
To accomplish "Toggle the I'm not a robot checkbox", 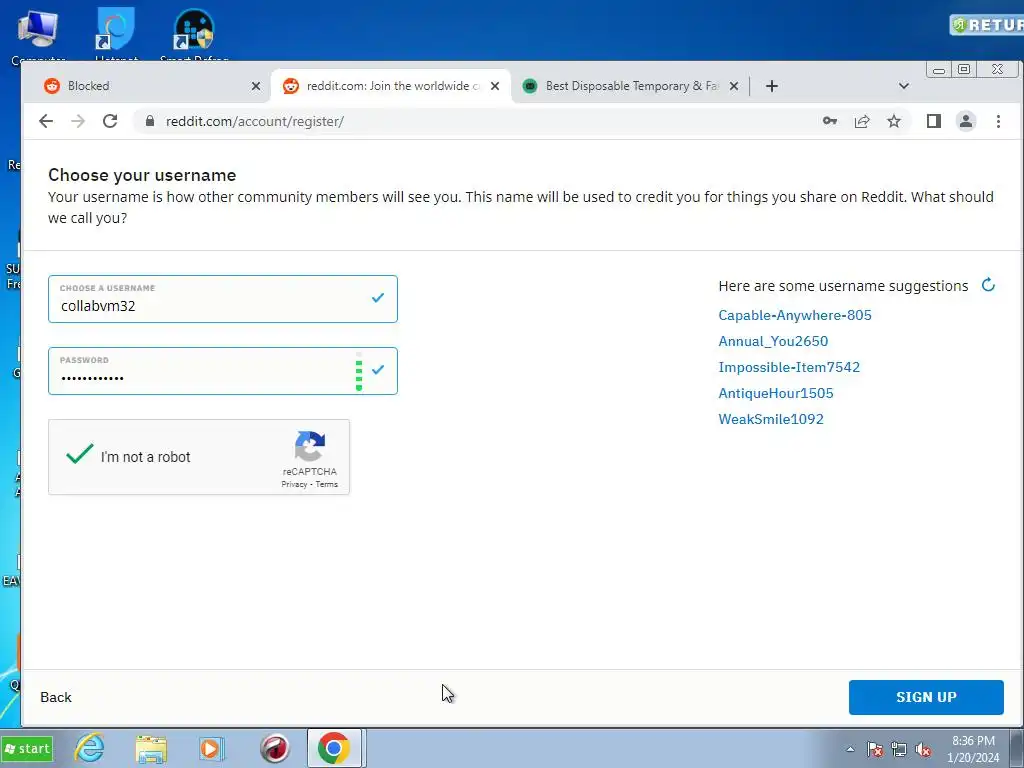I will coord(80,455).
